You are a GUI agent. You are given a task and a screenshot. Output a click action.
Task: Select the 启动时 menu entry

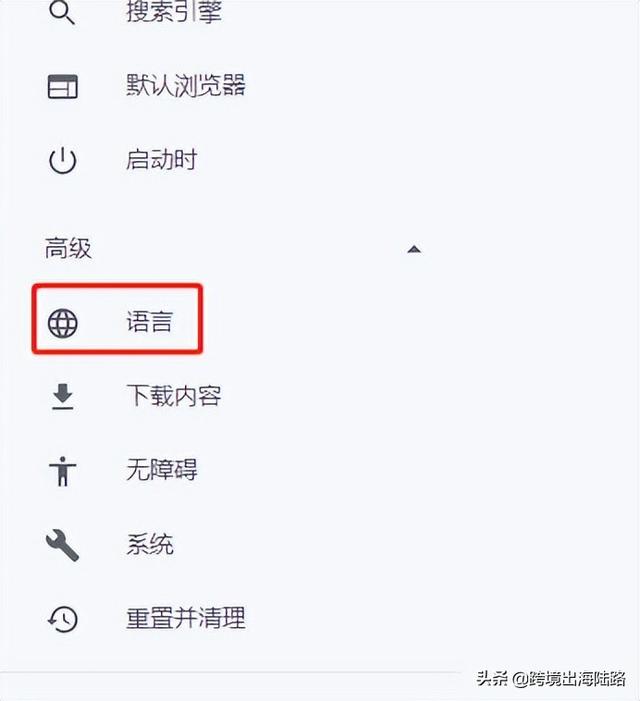(161, 160)
